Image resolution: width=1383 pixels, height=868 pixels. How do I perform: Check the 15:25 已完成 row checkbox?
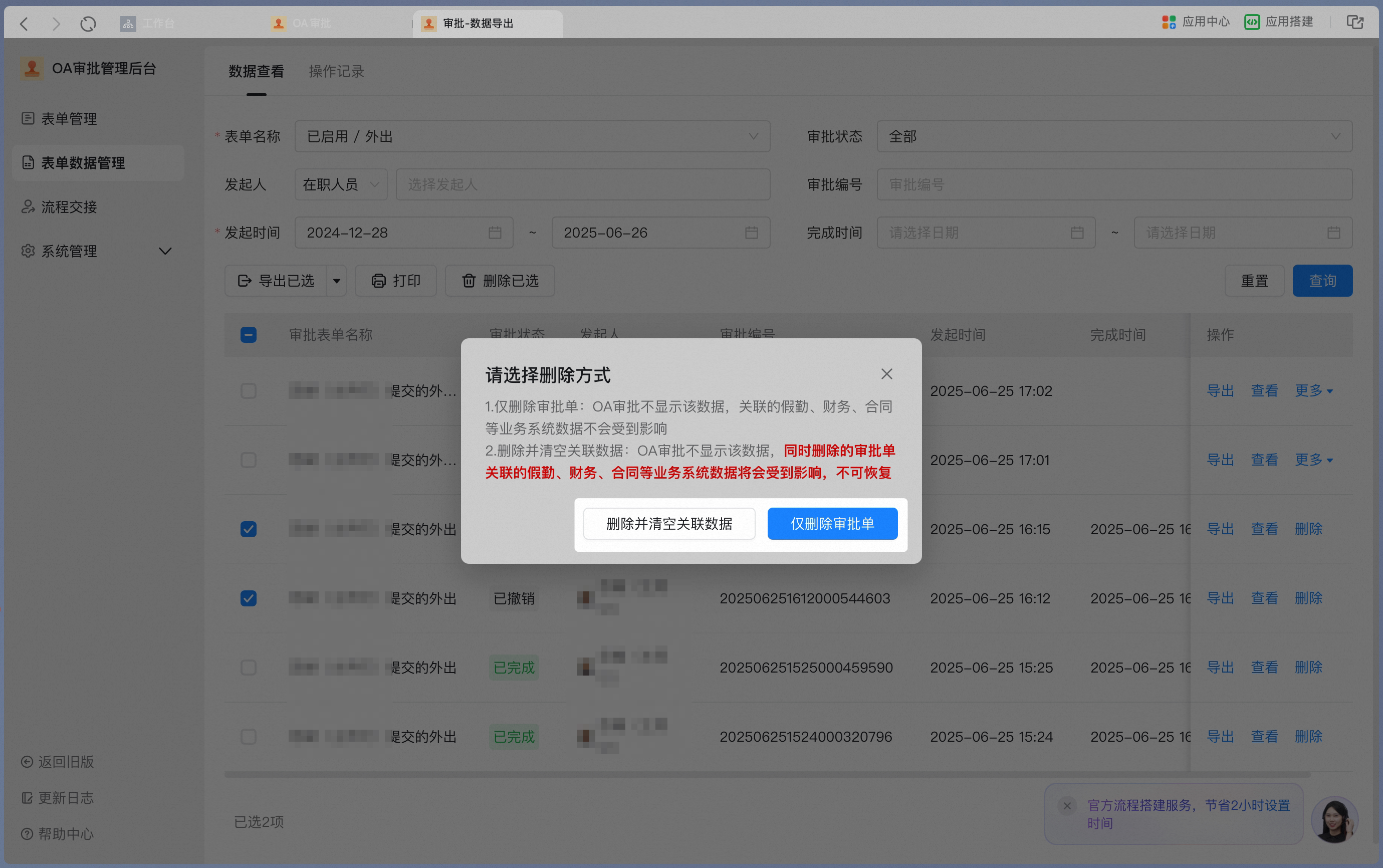pyautogui.click(x=249, y=667)
